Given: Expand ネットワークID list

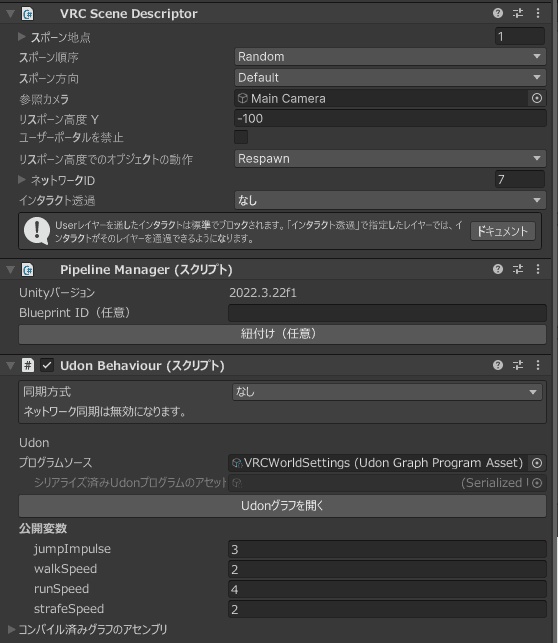Looking at the screenshot, I should tap(22, 179).
